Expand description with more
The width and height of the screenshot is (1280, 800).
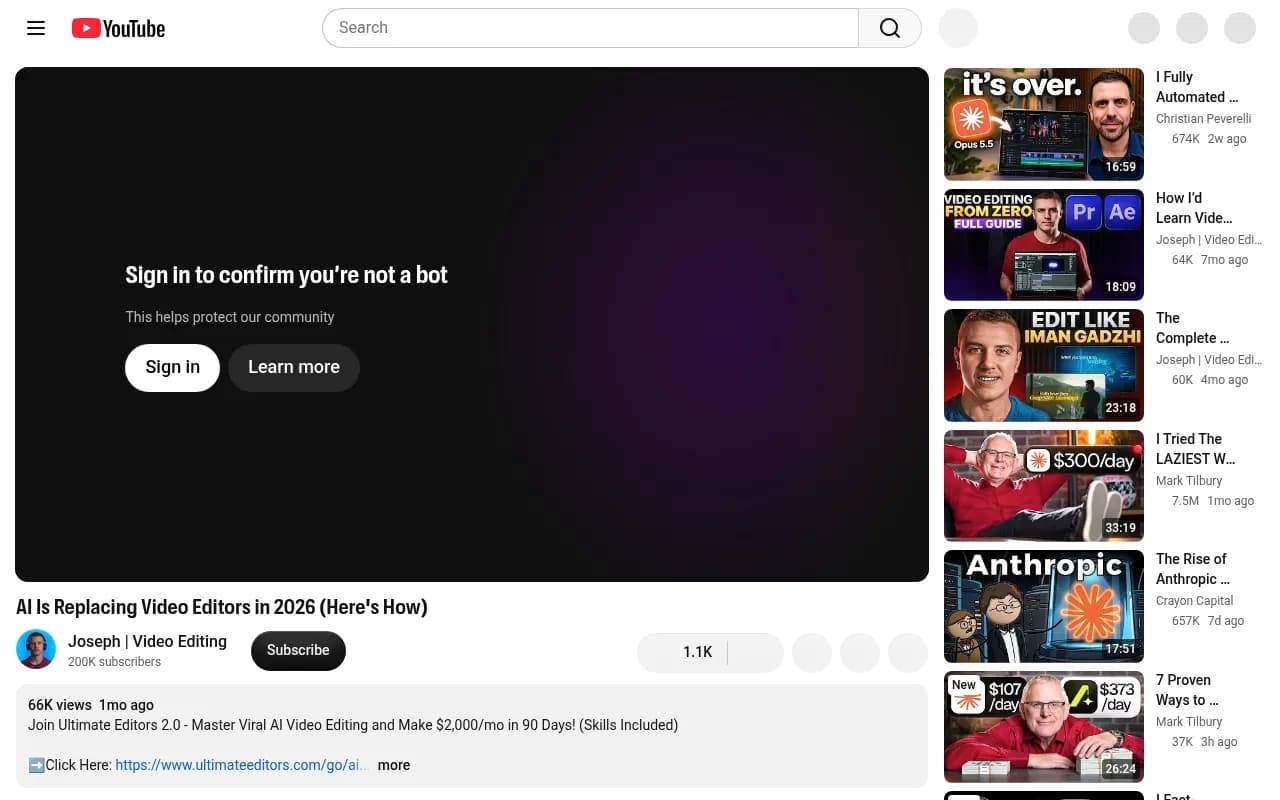tap(394, 765)
